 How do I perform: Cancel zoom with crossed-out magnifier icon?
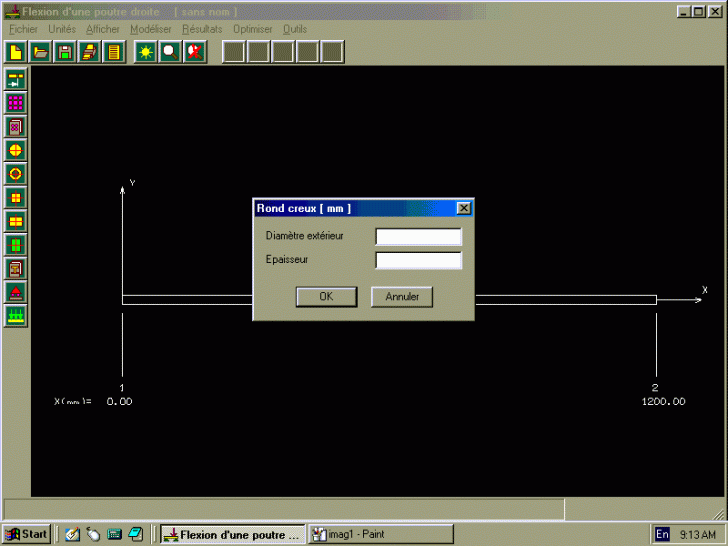[x=195, y=52]
